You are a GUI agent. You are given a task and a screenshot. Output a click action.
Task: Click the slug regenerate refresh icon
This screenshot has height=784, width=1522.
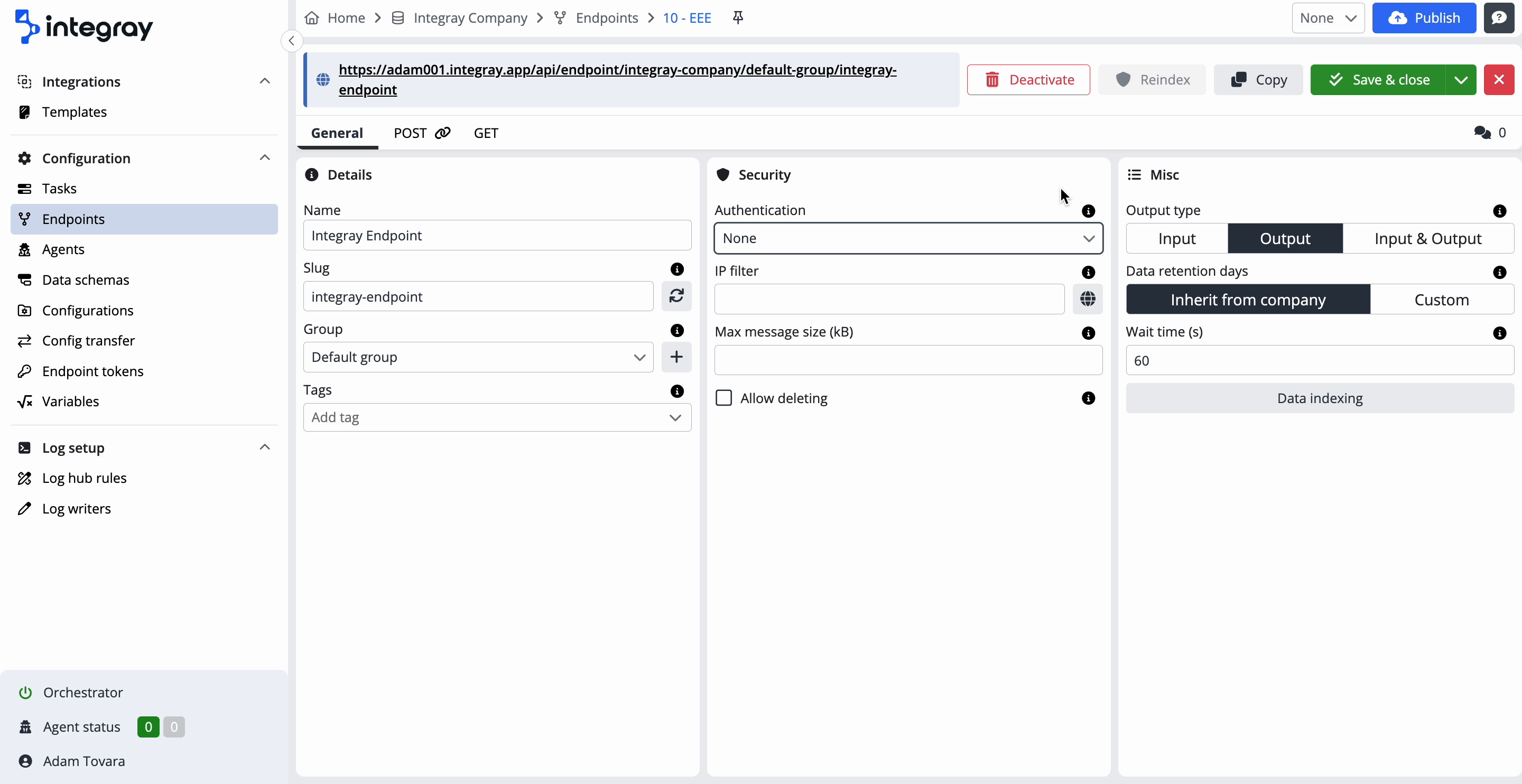[x=676, y=296]
